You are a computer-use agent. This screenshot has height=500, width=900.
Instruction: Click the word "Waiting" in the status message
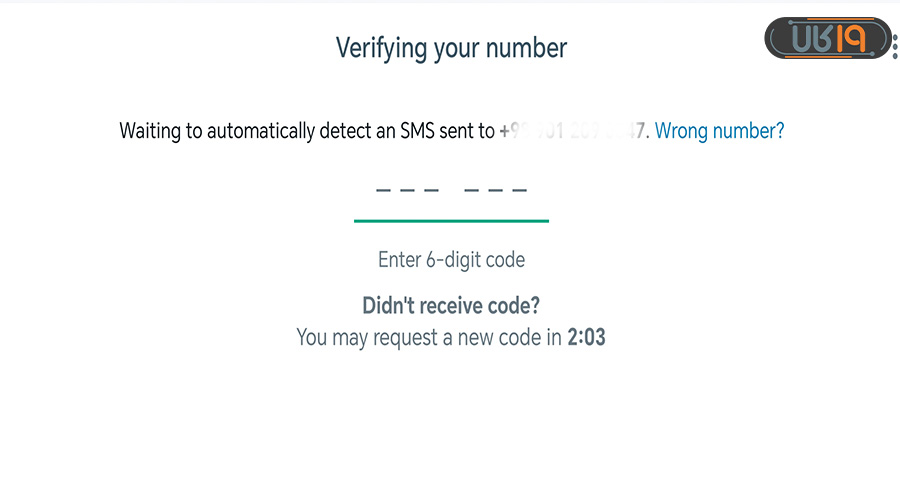(x=150, y=131)
